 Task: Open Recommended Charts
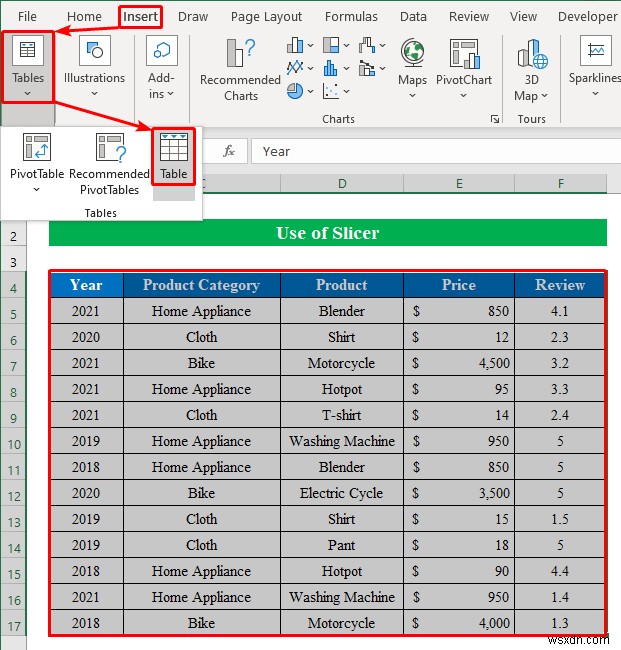coord(240,70)
